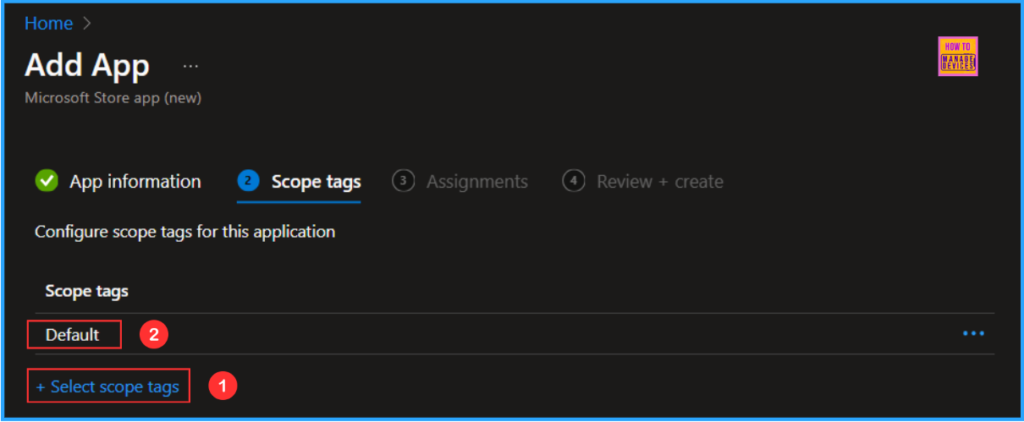Click the step 2 circle icon

249,181
